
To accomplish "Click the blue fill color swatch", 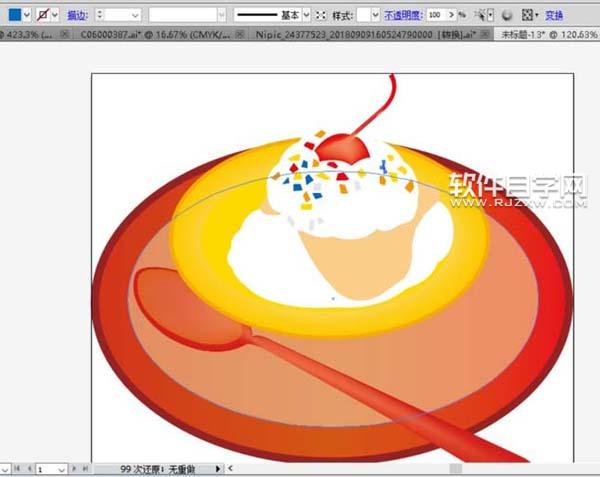I will tap(14, 15).
